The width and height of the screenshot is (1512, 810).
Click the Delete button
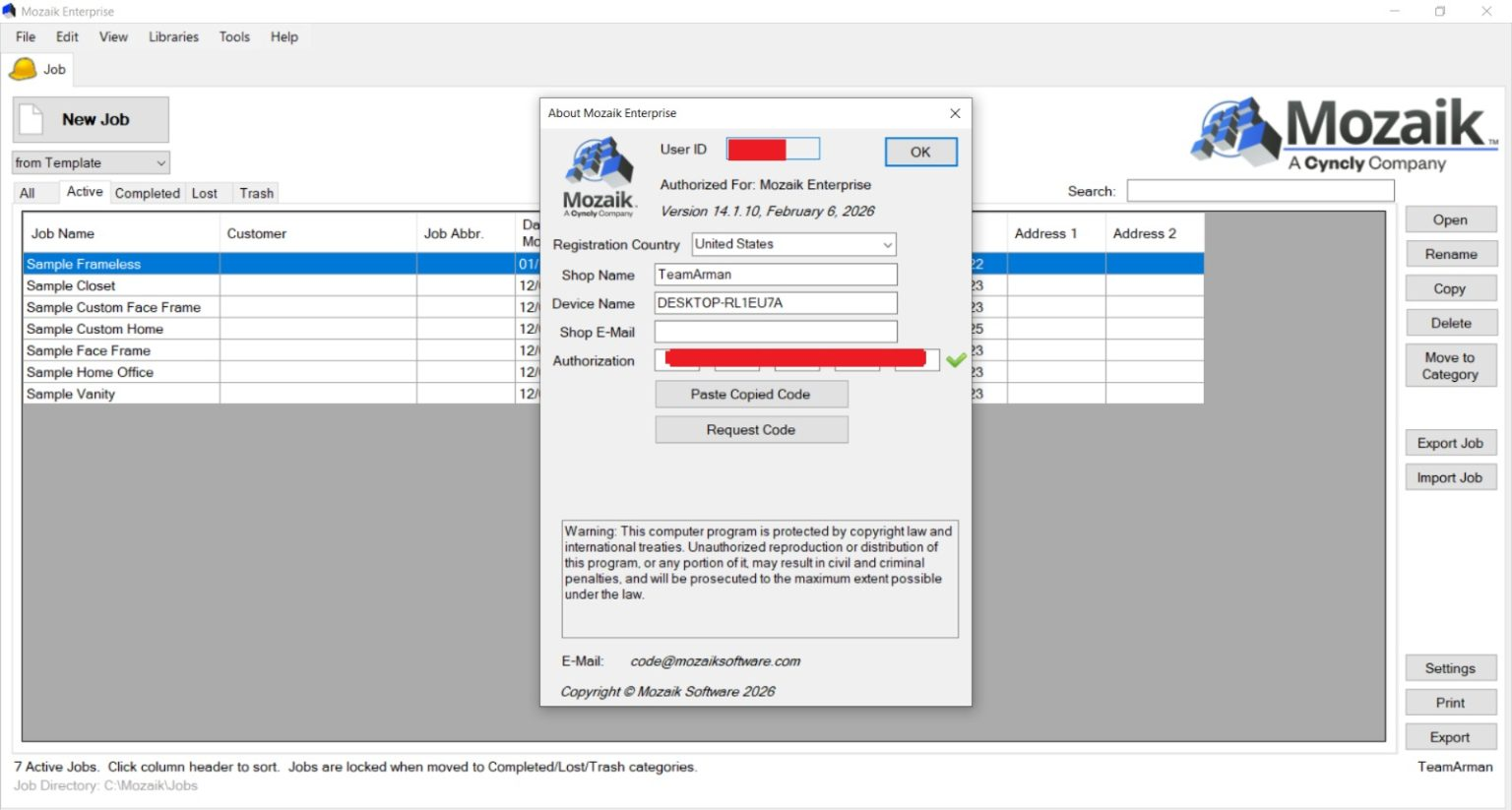(1450, 323)
